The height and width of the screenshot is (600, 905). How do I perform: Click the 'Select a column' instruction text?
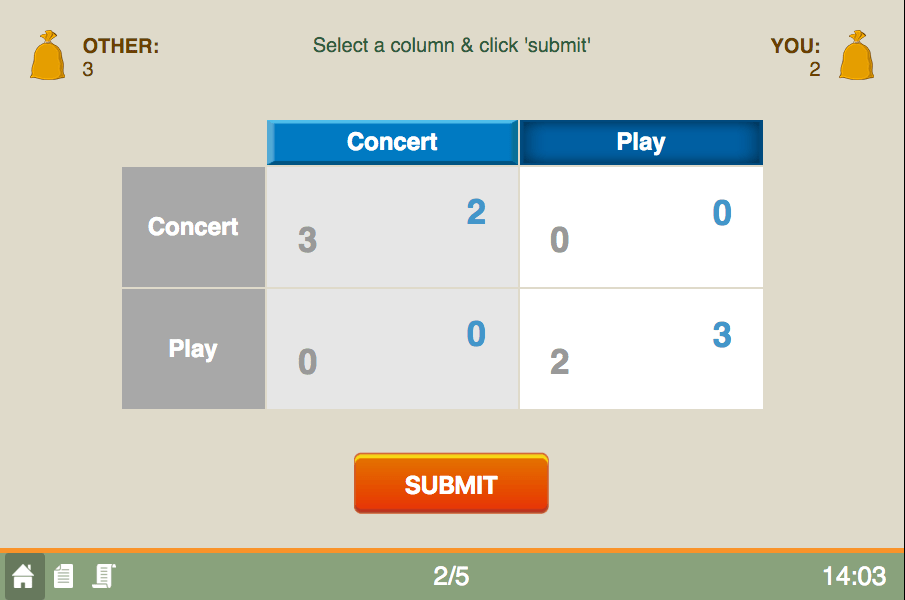[451, 45]
